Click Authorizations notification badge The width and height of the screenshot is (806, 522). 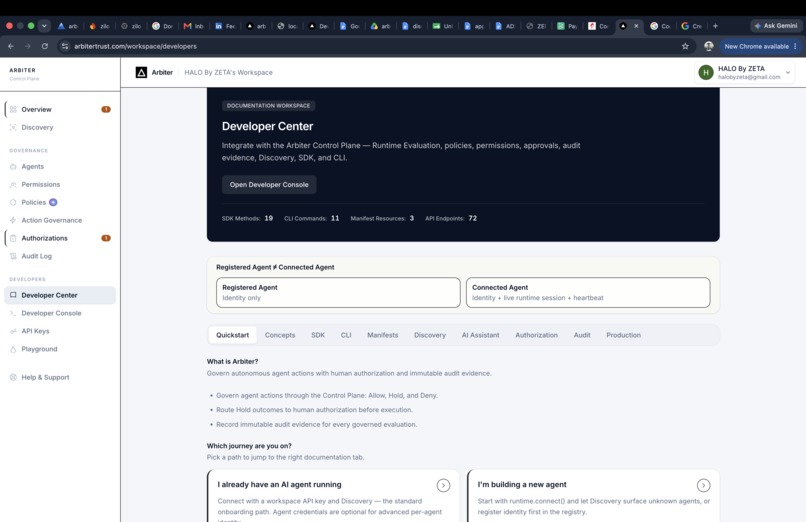click(x=106, y=238)
